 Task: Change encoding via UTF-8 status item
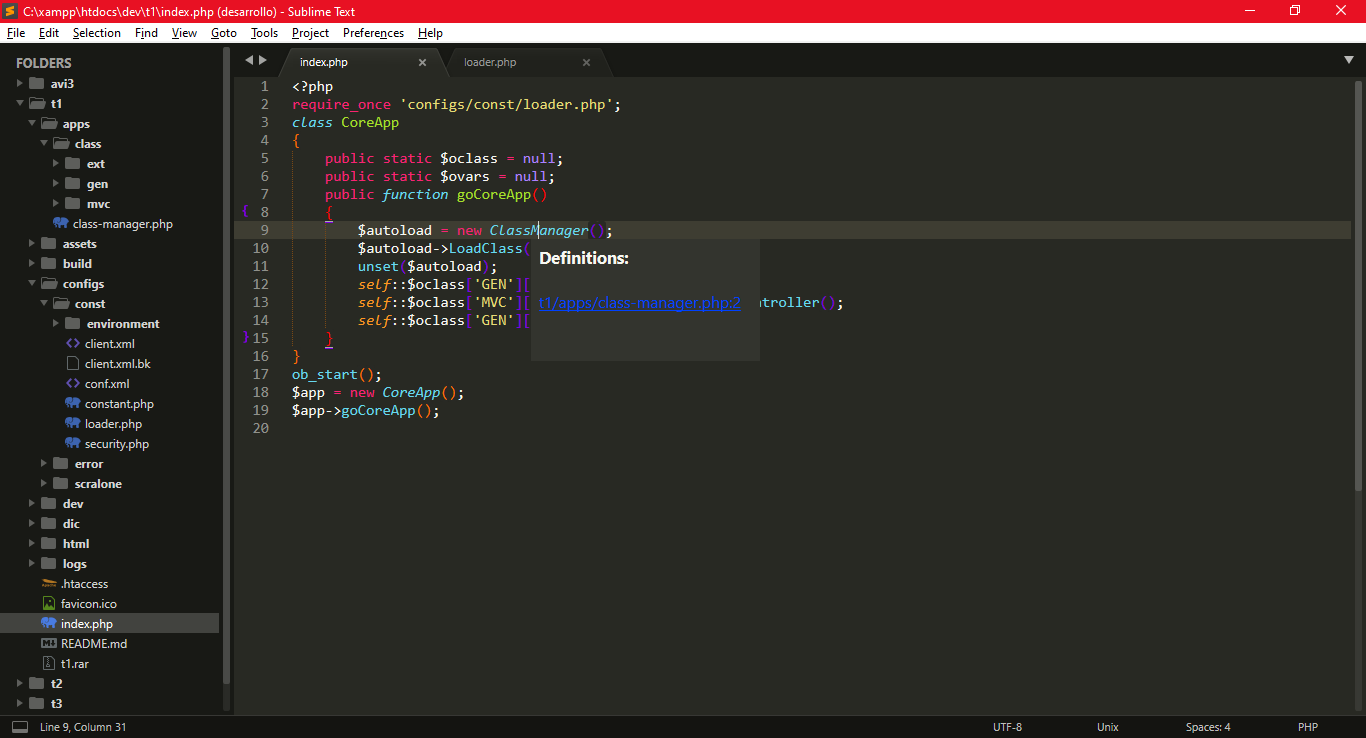(1007, 727)
